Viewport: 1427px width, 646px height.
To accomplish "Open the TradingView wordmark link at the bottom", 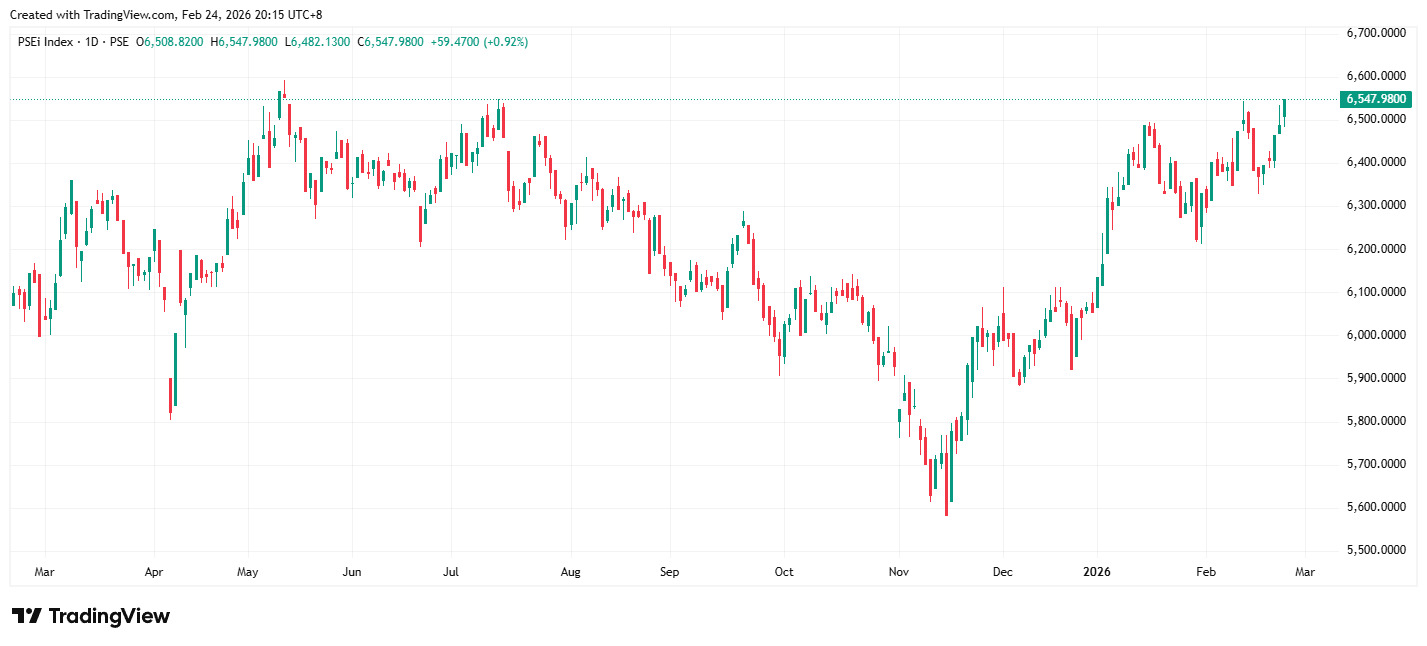I will pyautogui.click(x=109, y=616).
